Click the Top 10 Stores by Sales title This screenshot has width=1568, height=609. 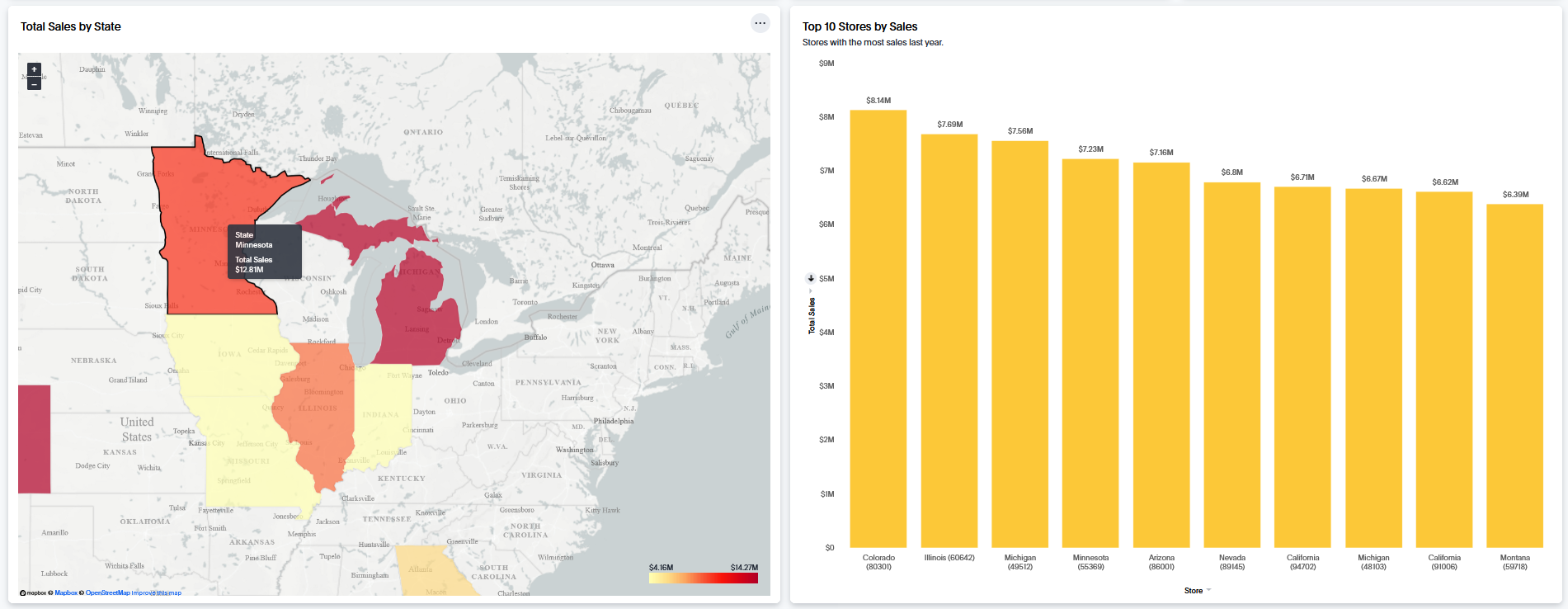point(859,26)
